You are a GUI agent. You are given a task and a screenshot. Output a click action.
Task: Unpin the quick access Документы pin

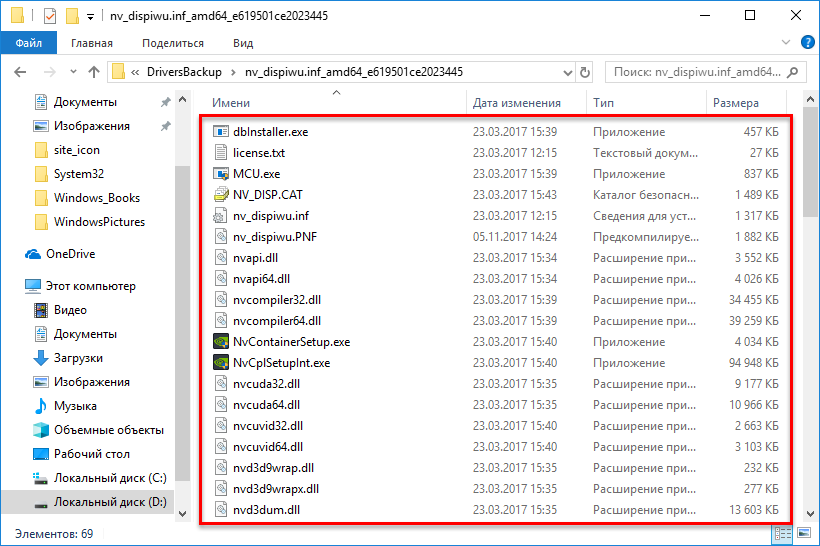(x=165, y=102)
